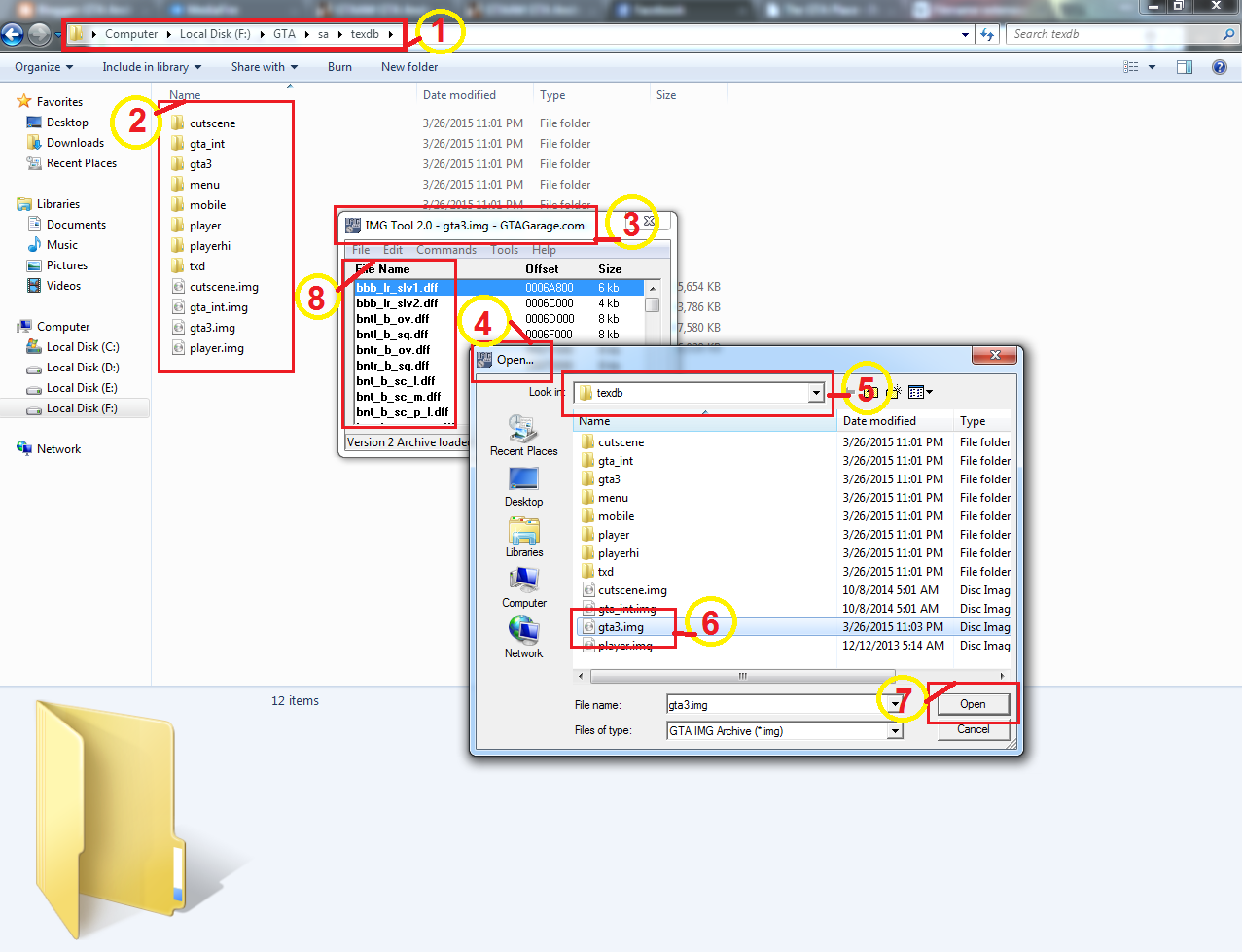Open Desktop under Favorites in sidebar
Viewport: 1242px width, 952px height.
click(x=67, y=123)
